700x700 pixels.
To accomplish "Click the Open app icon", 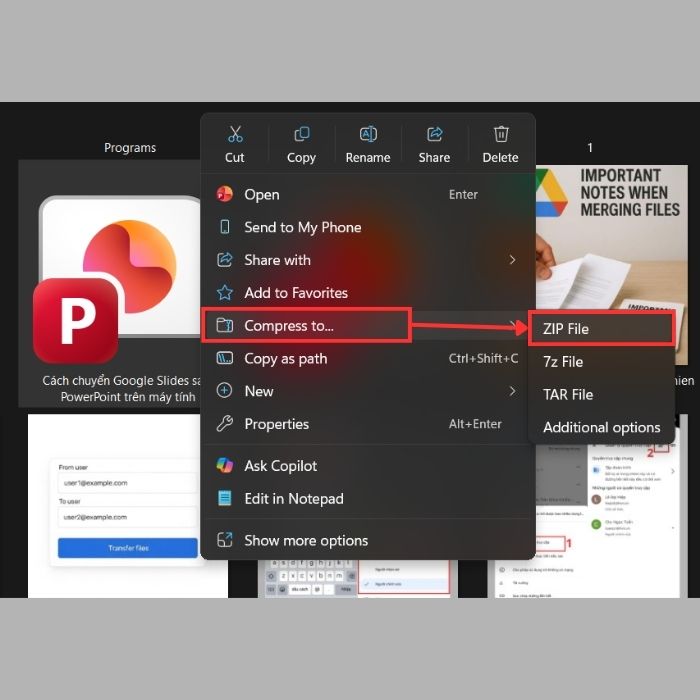I will pyautogui.click(x=225, y=194).
